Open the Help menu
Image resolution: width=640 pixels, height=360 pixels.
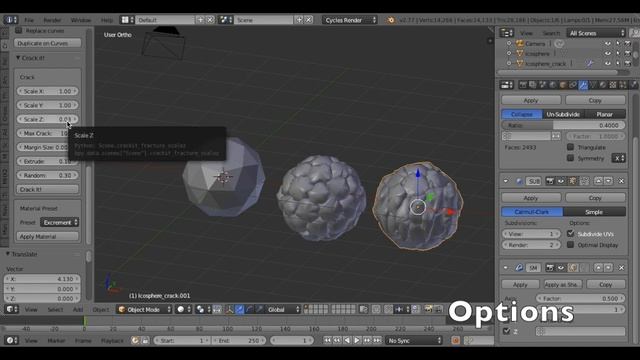coord(107,20)
